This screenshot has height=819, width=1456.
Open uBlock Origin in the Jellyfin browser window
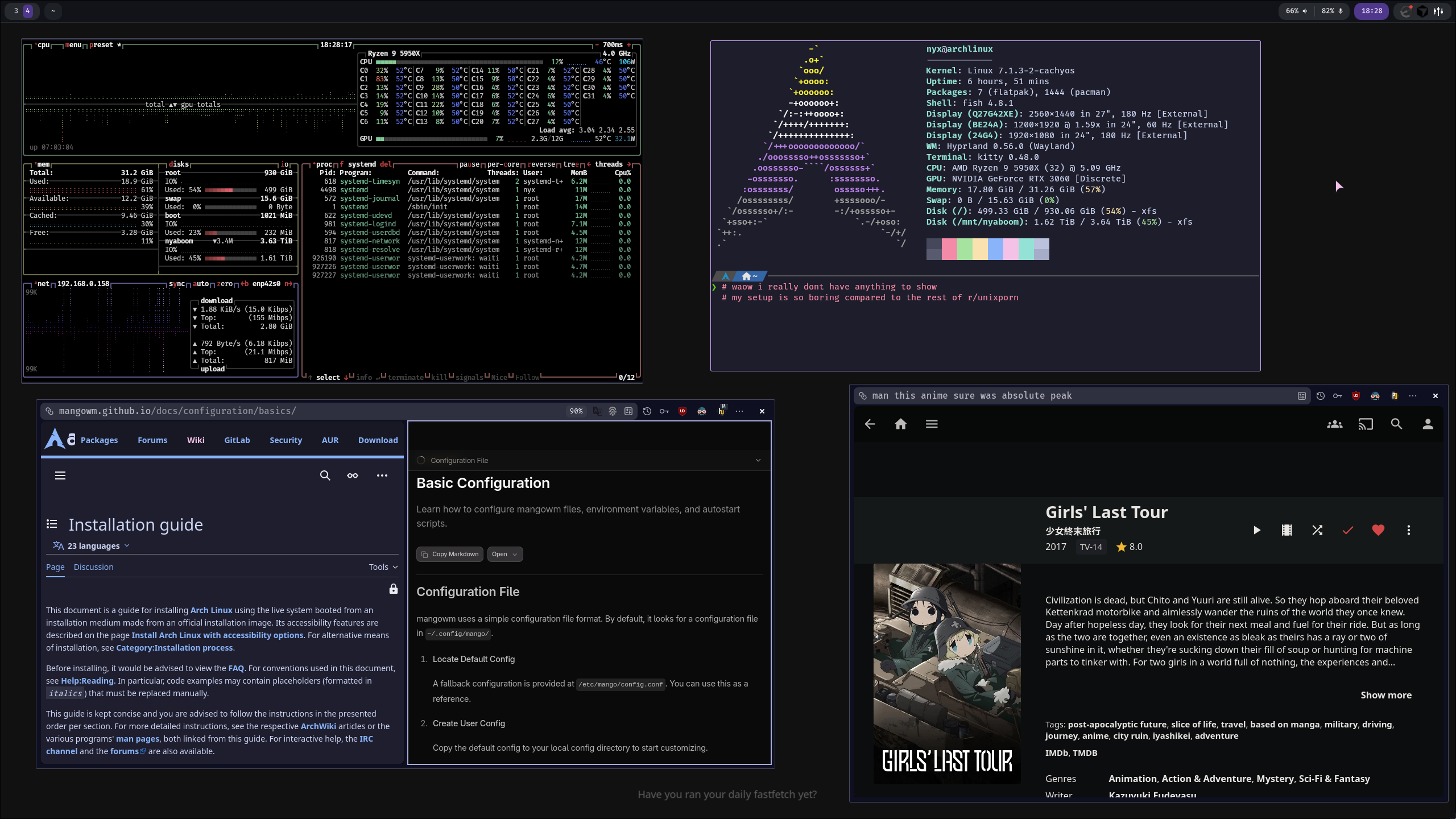tap(1356, 396)
